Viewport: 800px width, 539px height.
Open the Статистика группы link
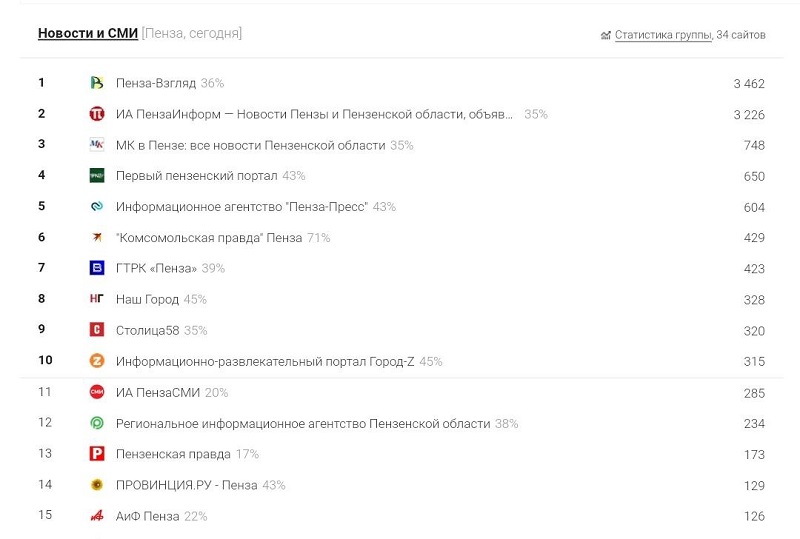[663, 35]
